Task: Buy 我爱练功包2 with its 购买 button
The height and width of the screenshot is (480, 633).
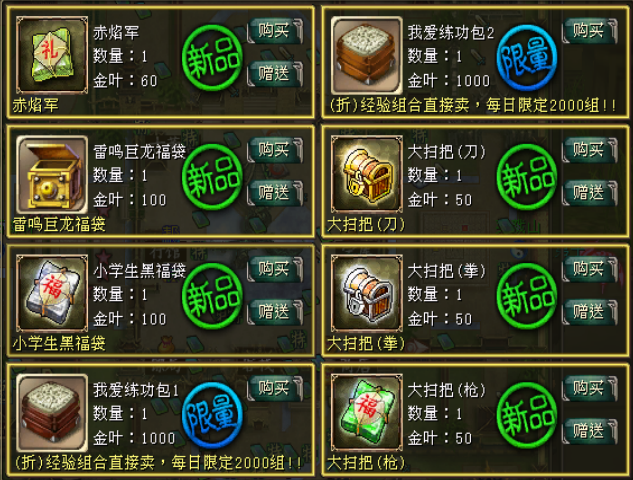Action: [x=589, y=31]
